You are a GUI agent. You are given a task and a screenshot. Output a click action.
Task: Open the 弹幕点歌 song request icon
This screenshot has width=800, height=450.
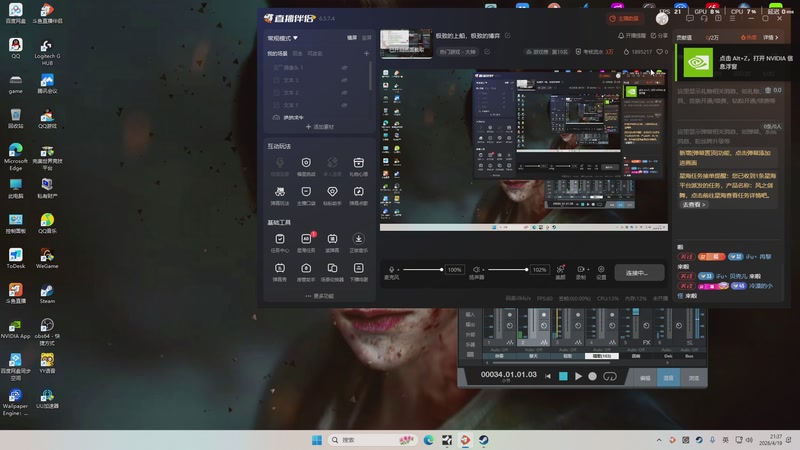point(359,195)
